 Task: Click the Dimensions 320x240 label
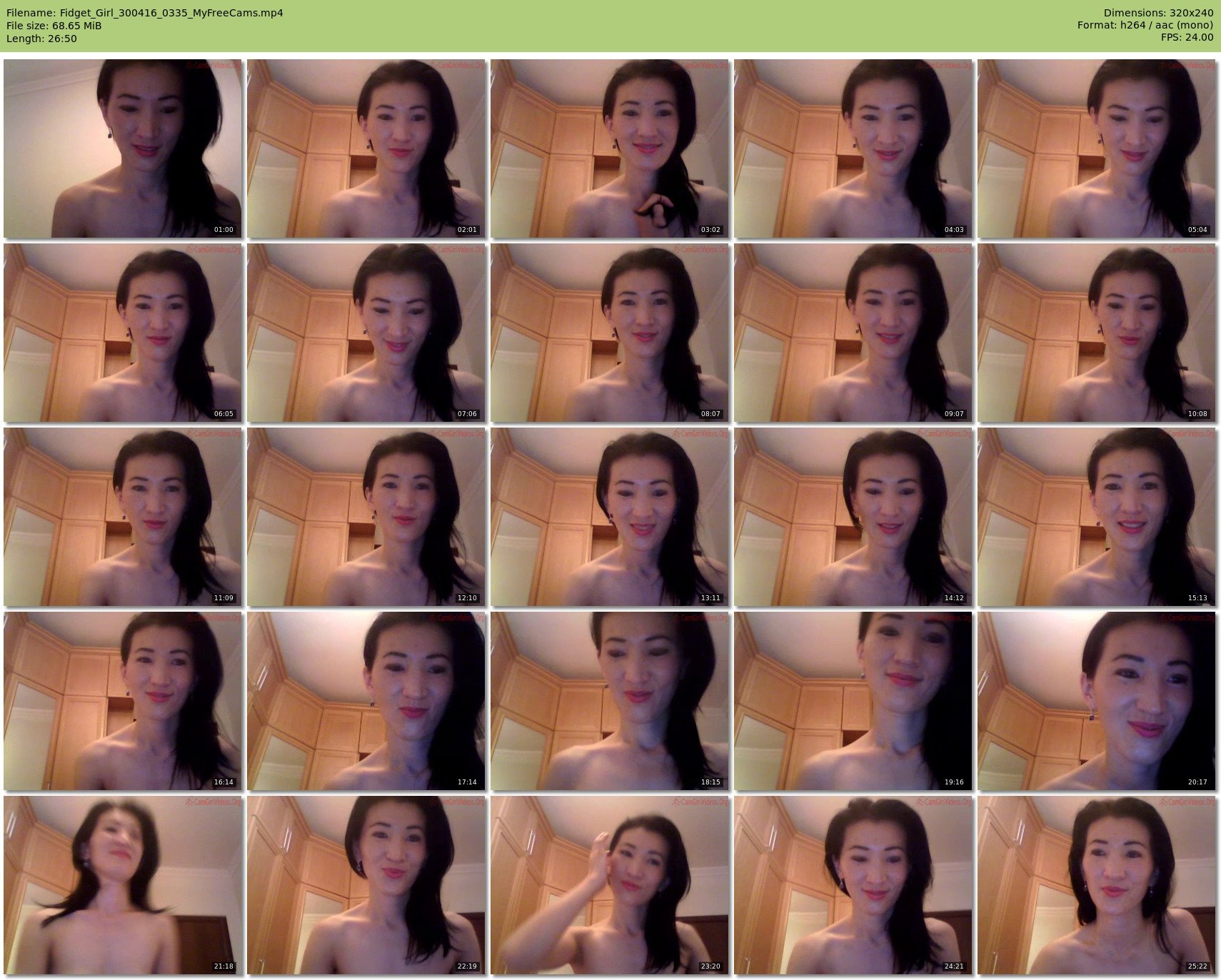pos(1158,13)
